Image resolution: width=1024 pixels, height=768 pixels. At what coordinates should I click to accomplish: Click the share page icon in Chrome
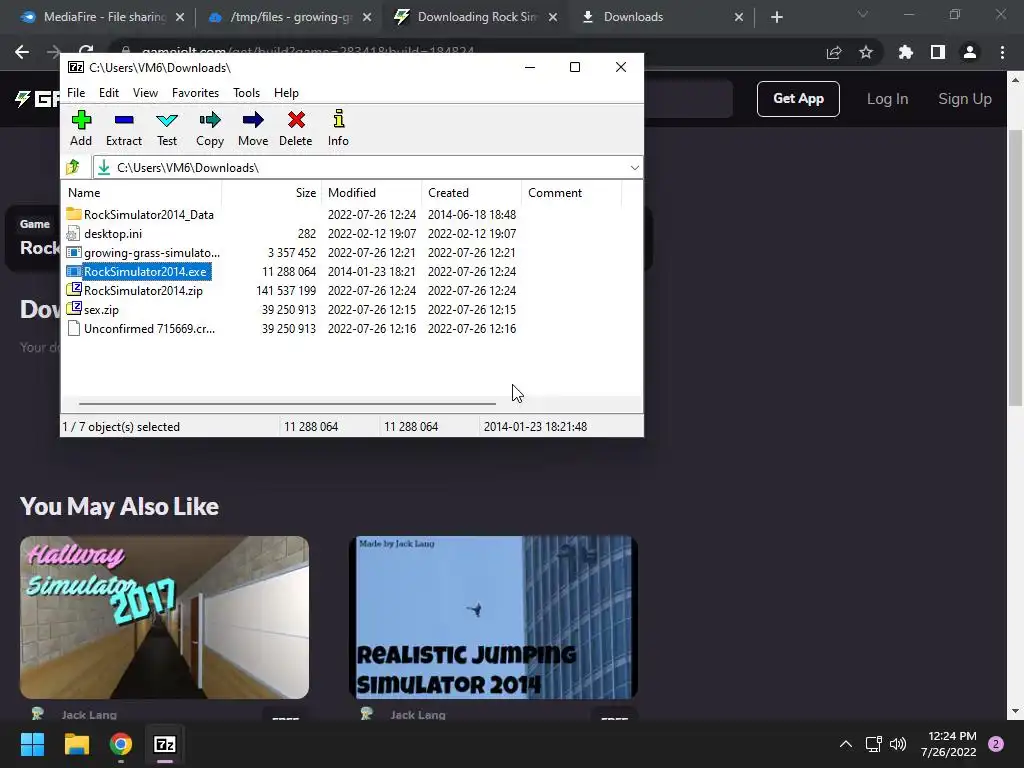(834, 52)
